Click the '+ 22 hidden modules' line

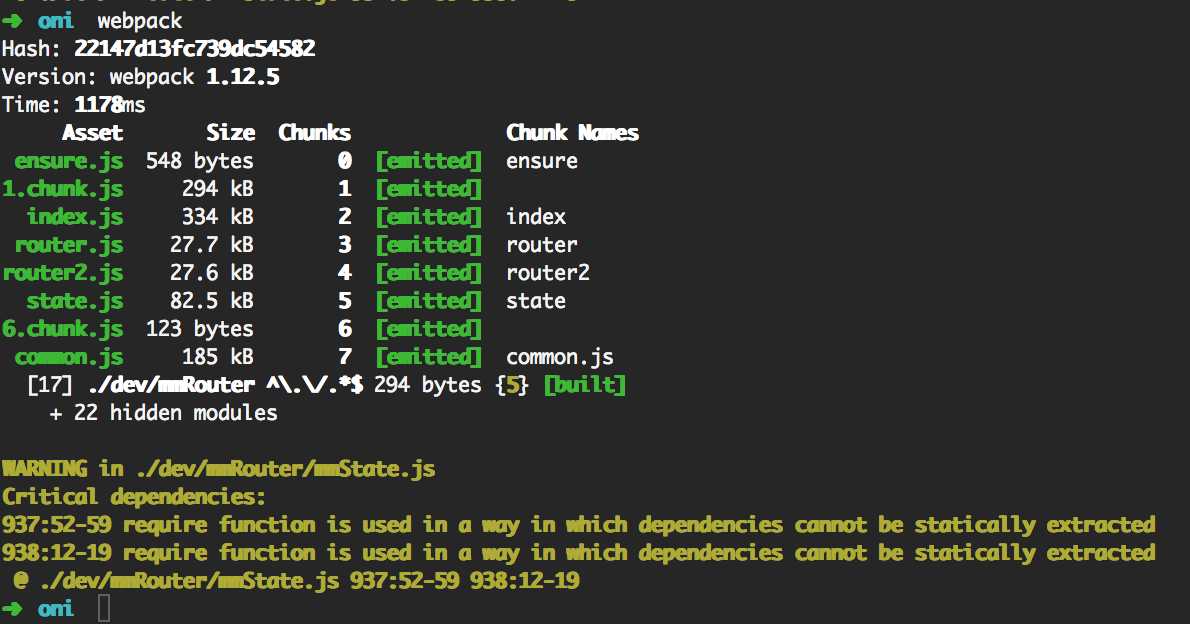click(163, 413)
